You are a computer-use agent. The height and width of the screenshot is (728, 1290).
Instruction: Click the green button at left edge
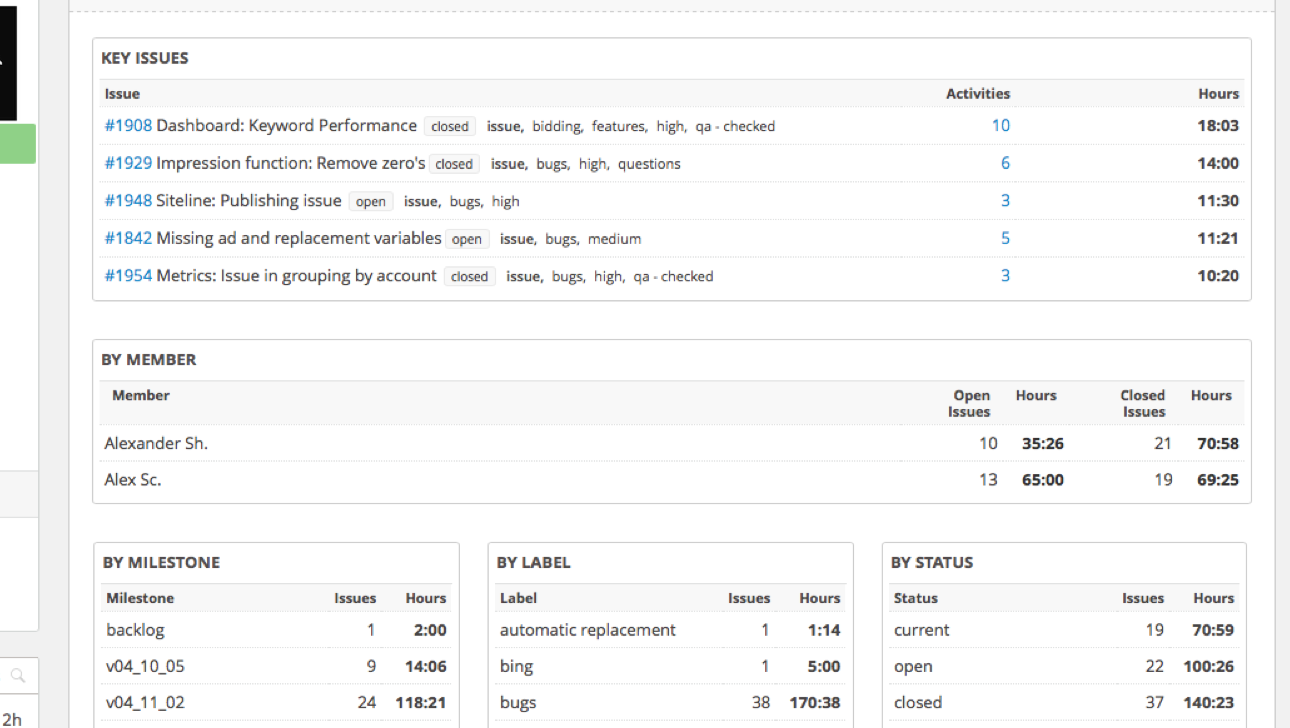[x=18, y=144]
